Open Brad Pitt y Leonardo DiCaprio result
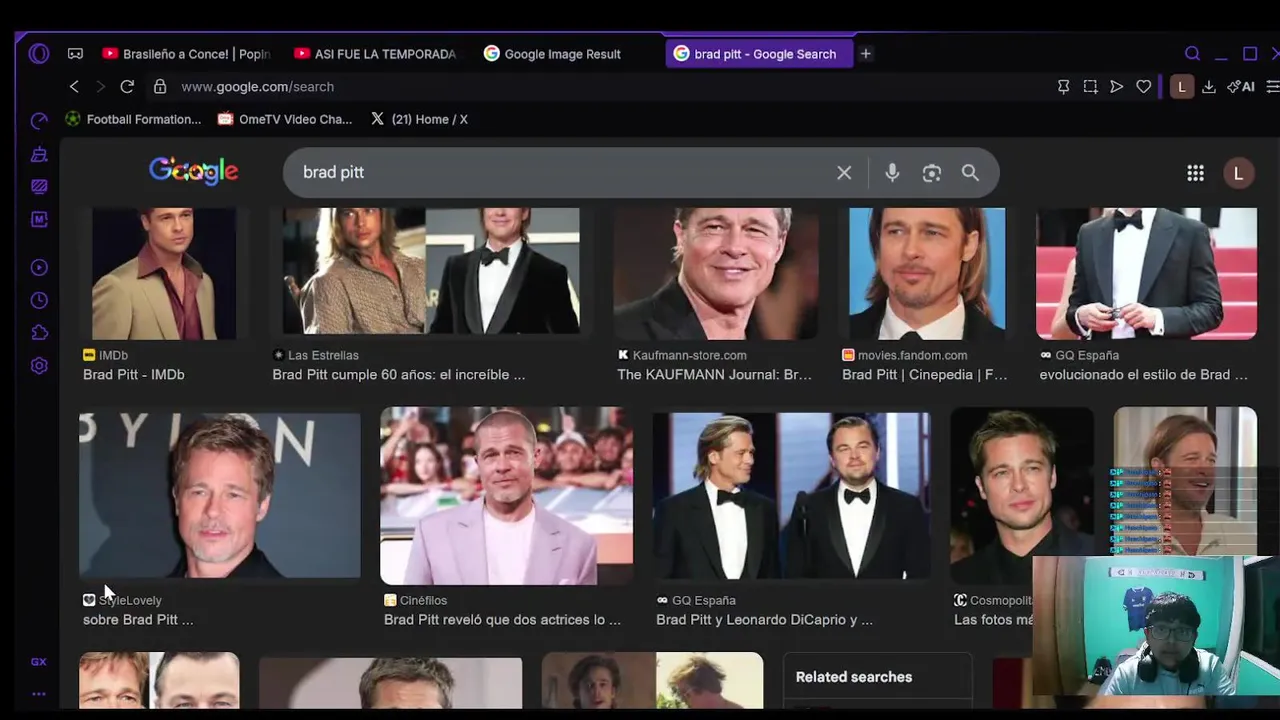Screen dimensions: 1280x720 (x=765, y=620)
